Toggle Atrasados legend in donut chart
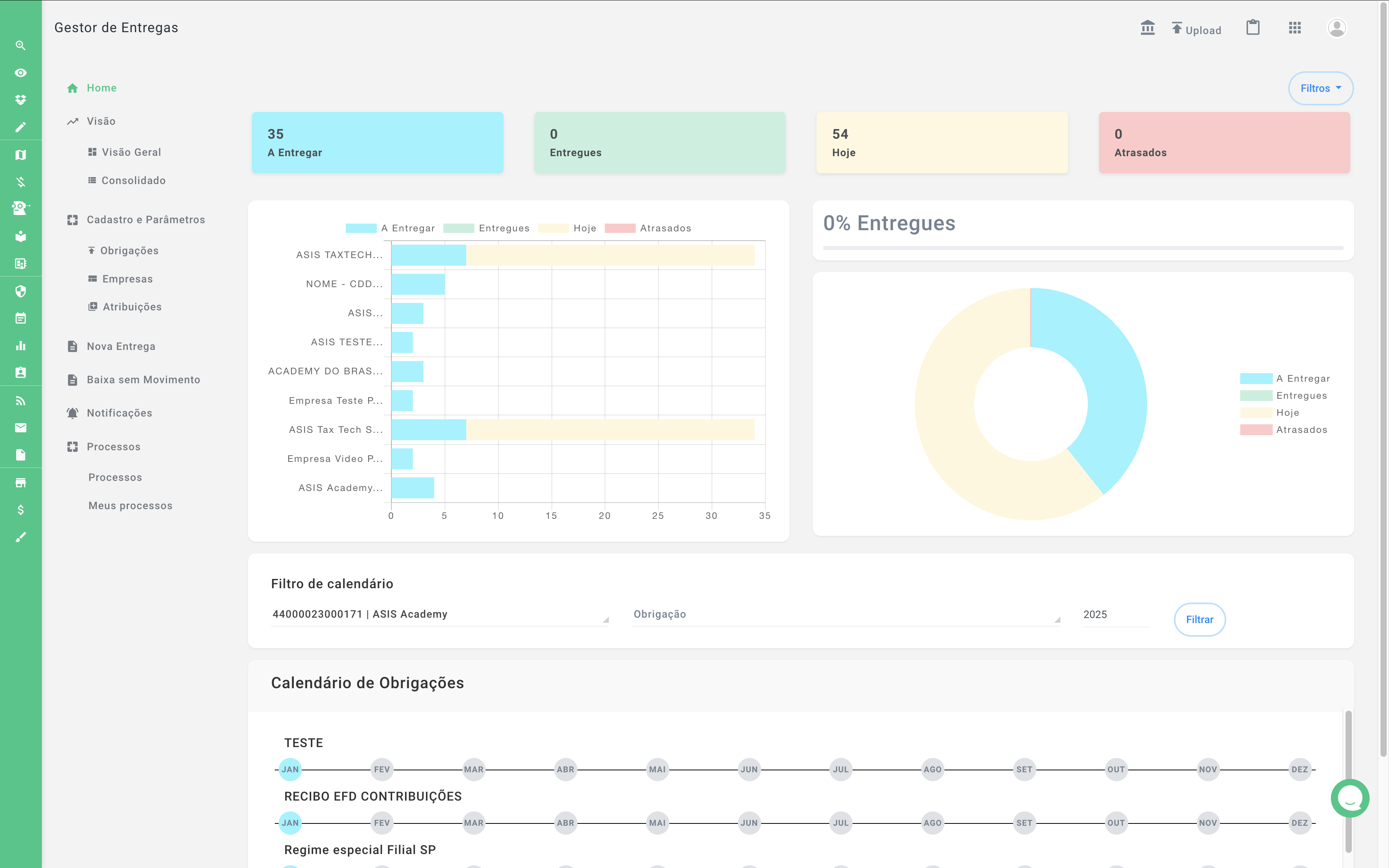The height and width of the screenshot is (868, 1389). (x=1284, y=429)
